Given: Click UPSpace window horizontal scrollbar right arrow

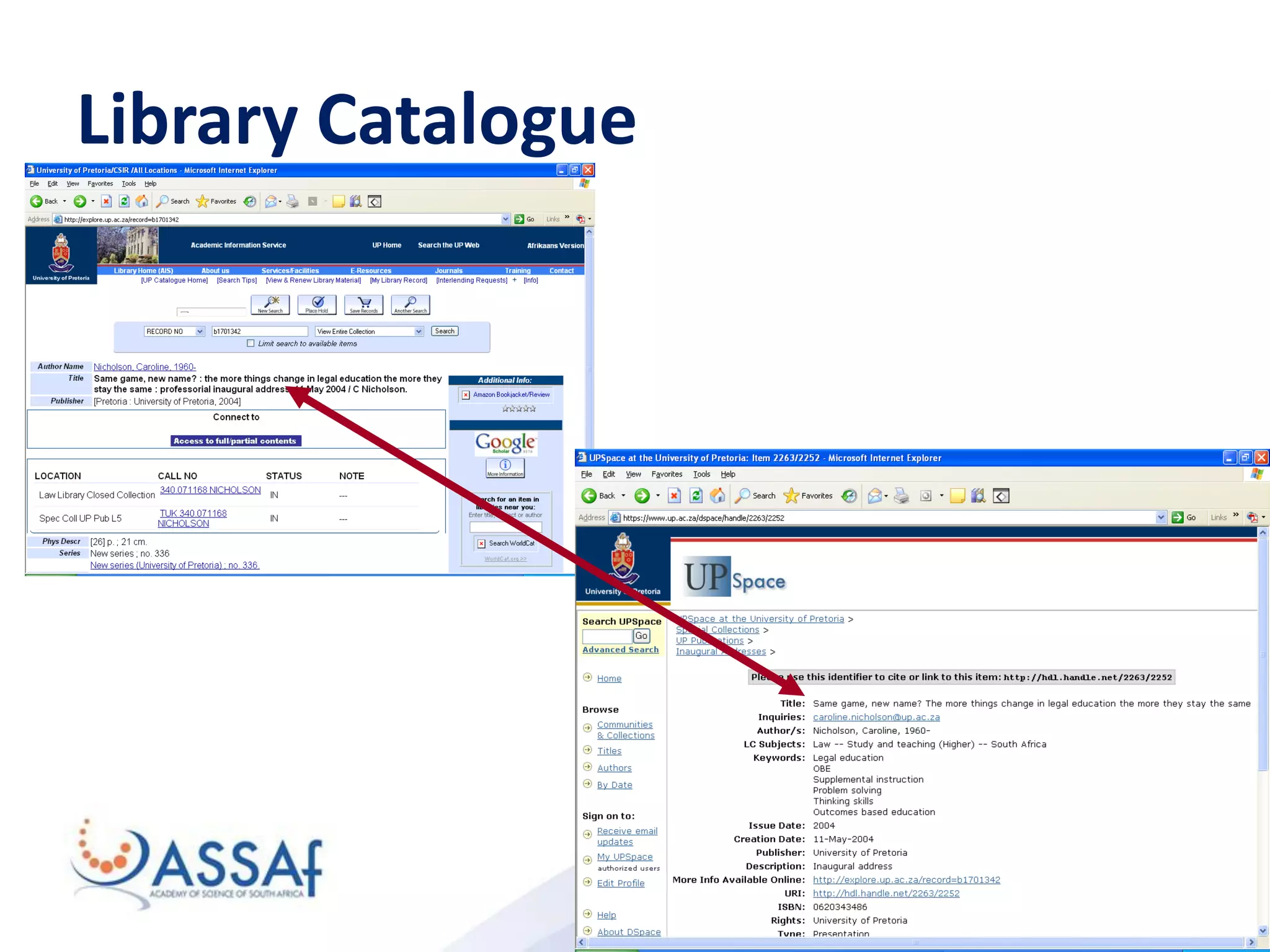Looking at the screenshot, I should tap(1251, 942).
